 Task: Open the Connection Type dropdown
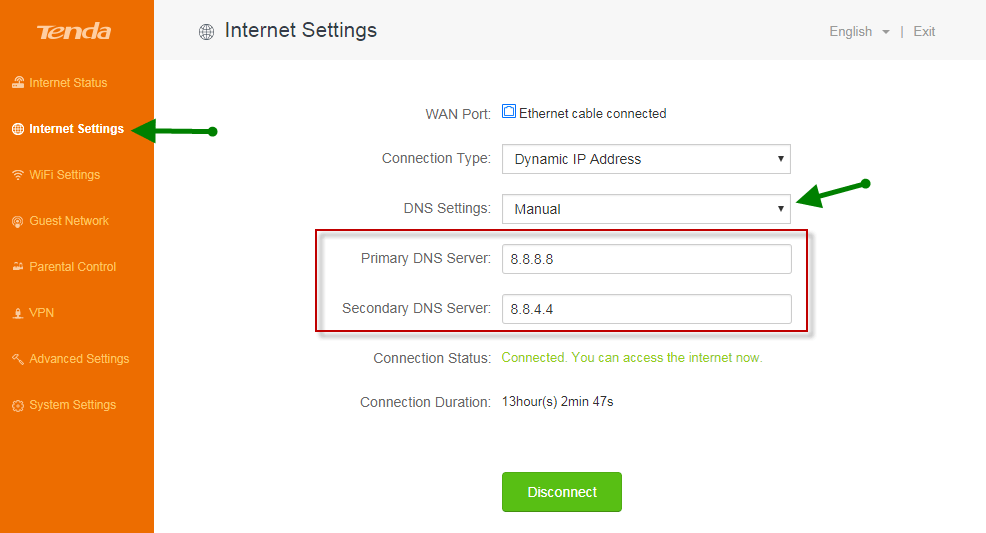tap(646, 159)
